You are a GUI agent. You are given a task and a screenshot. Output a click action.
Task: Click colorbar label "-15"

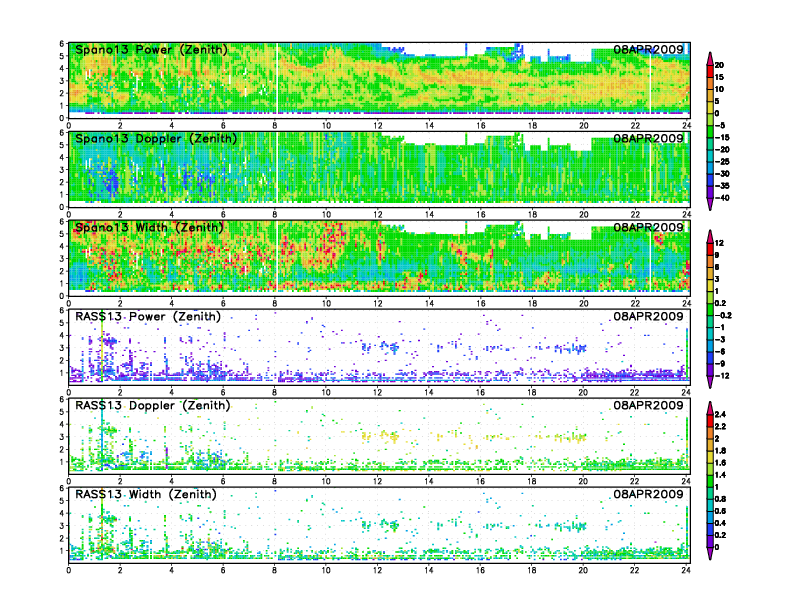point(722,138)
